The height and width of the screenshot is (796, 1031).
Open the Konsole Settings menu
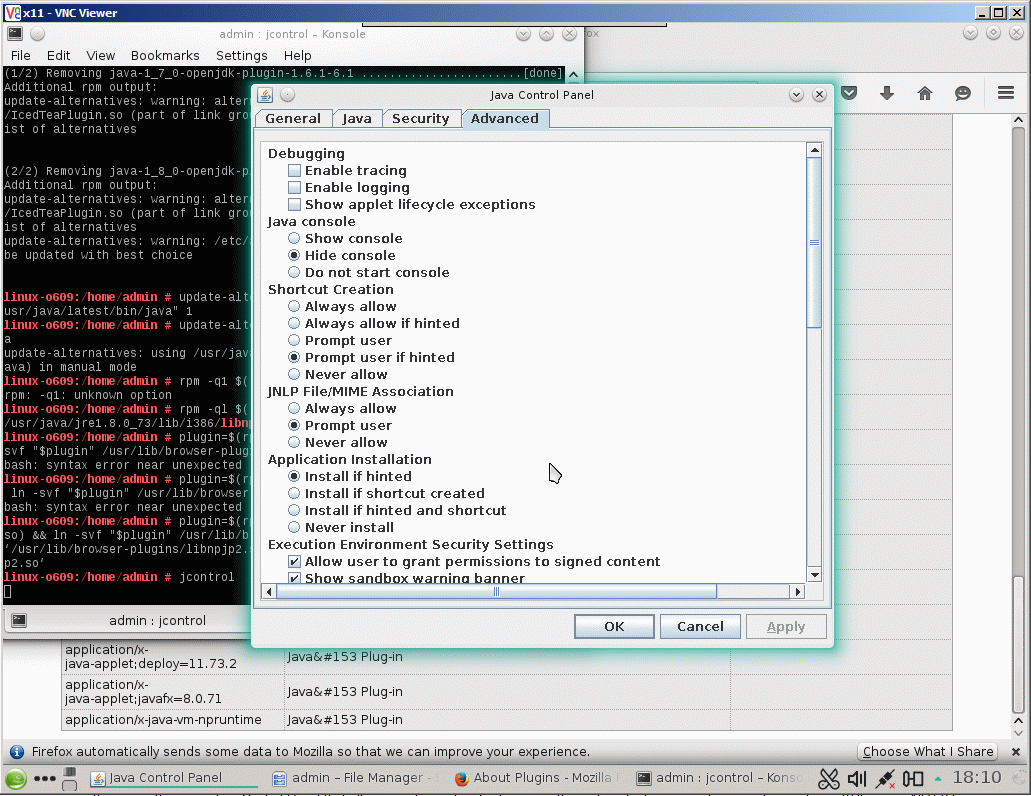pyautogui.click(x=242, y=56)
